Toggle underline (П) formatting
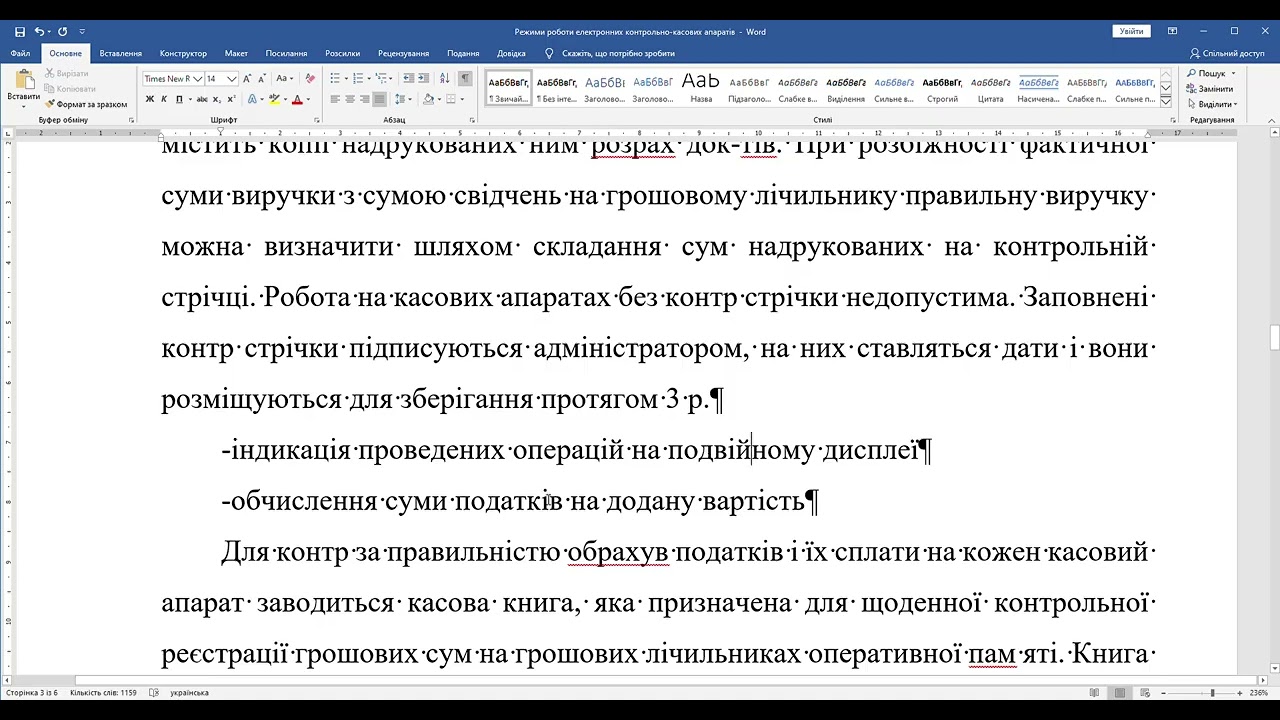Viewport: 1280px width, 720px height. pos(179,99)
